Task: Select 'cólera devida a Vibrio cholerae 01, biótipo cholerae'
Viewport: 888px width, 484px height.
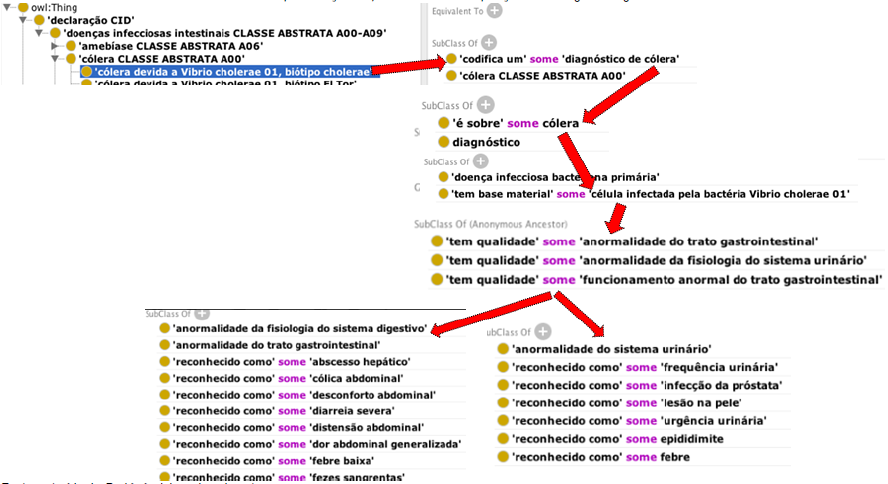Action: 231,72
